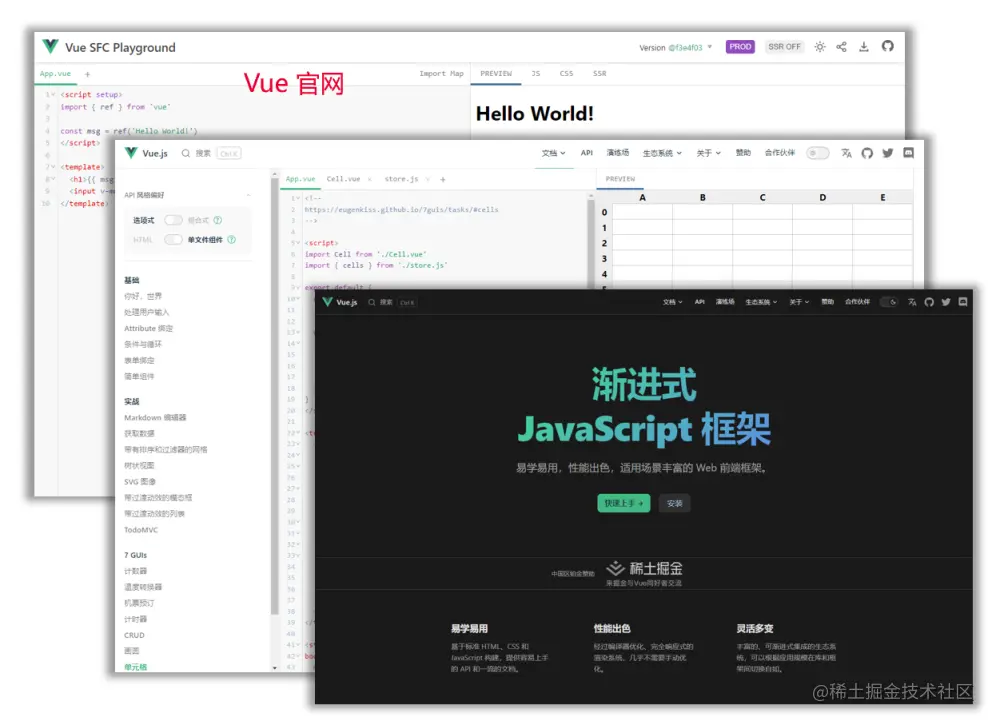Open the Markdown 编辑器 example in sidebar

[x=155, y=417]
